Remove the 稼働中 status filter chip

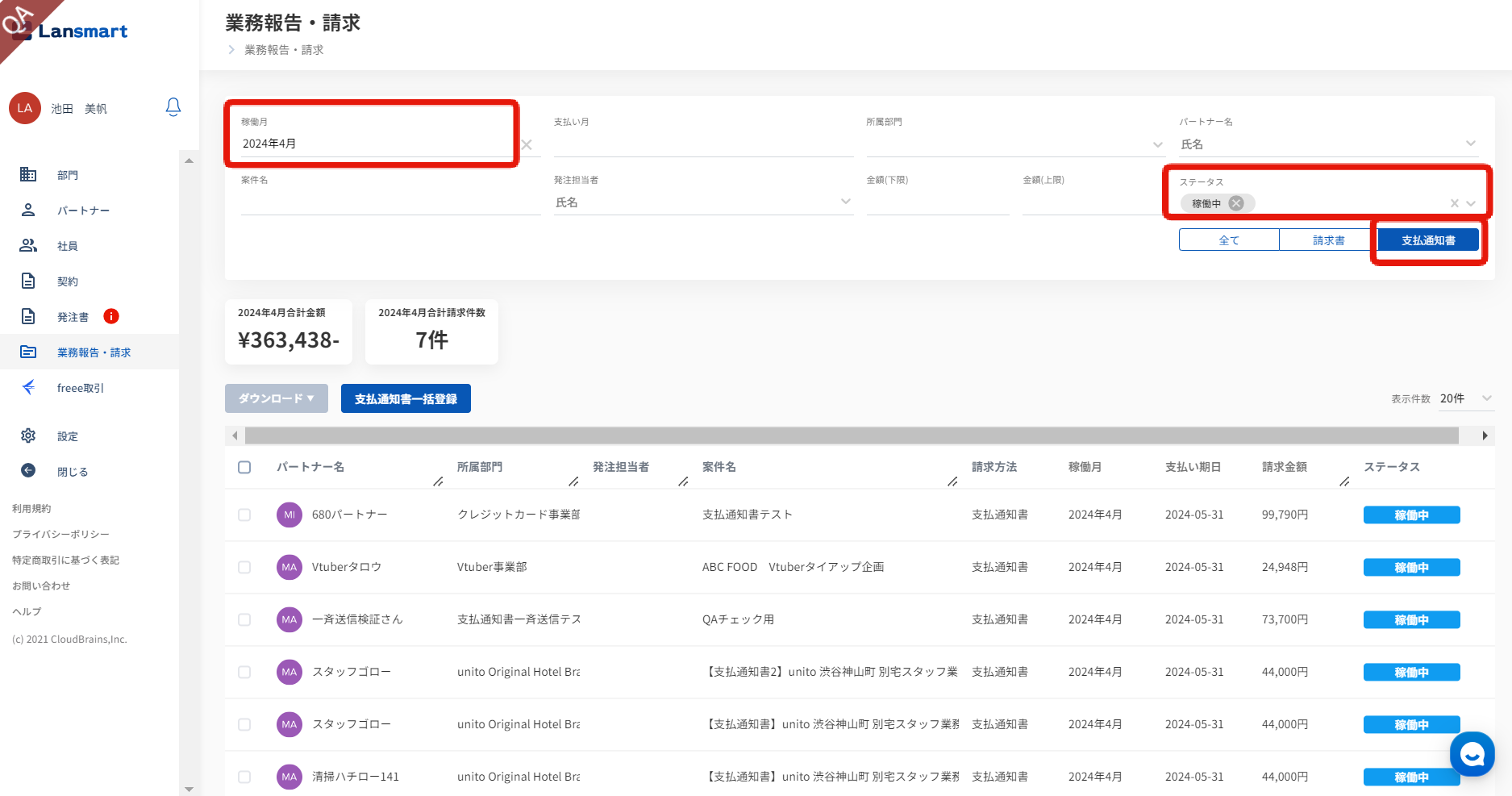[1235, 203]
